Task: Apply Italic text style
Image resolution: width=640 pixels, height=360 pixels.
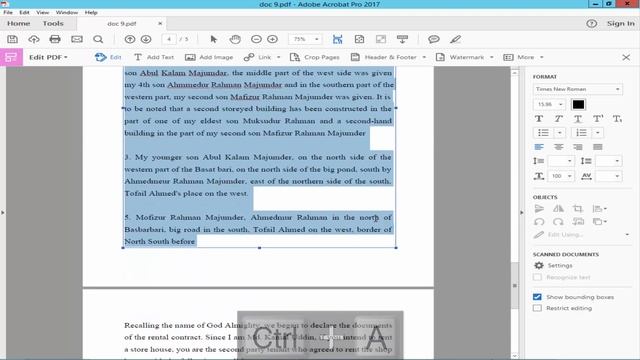Action: [x=558, y=119]
